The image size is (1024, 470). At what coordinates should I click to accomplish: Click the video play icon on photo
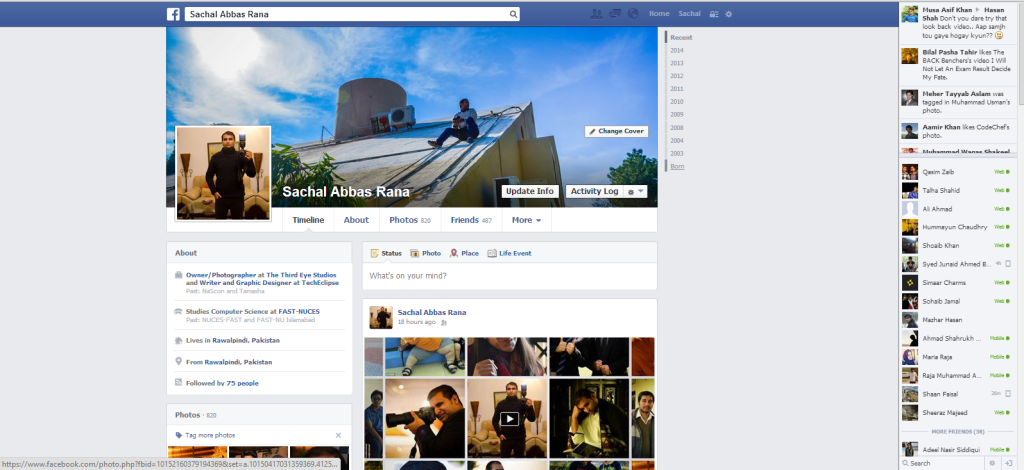pos(509,419)
